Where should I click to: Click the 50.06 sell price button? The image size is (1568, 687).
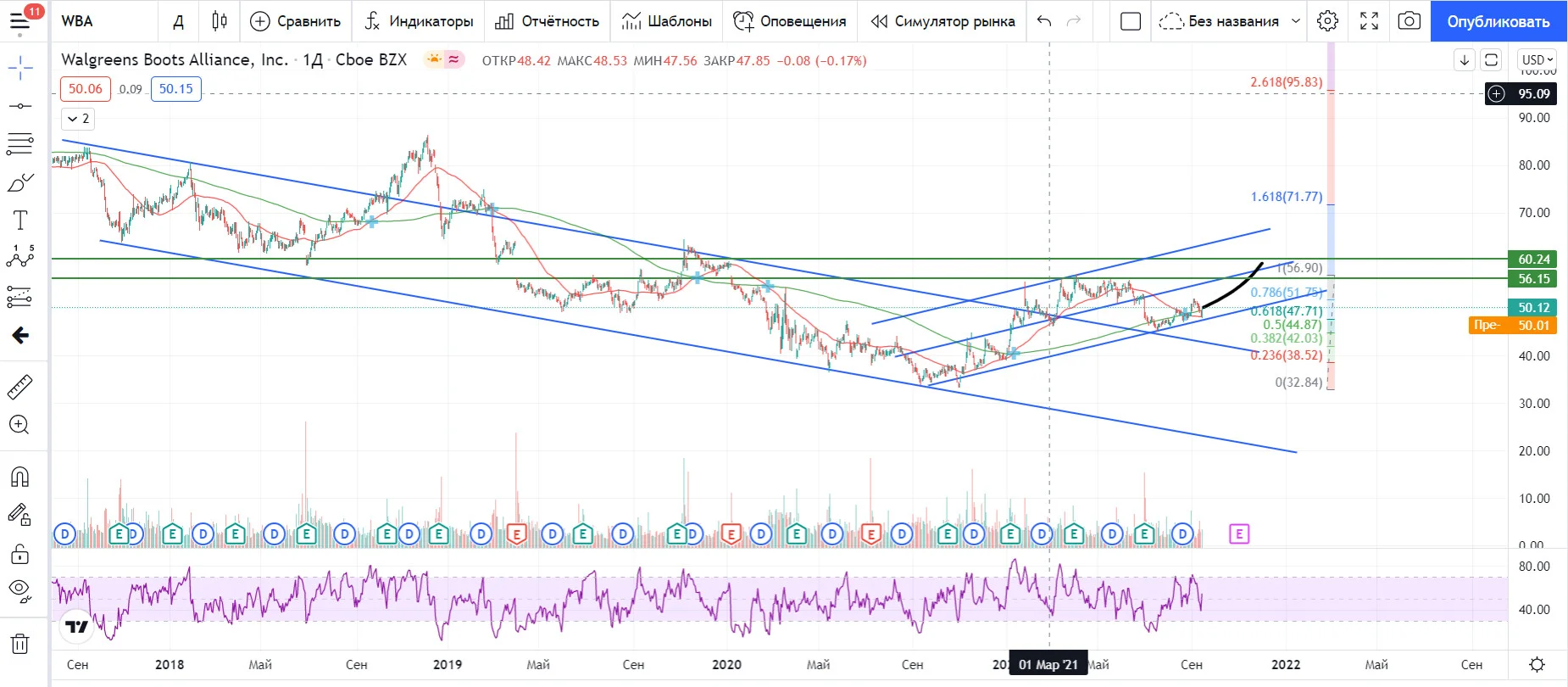point(86,89)
